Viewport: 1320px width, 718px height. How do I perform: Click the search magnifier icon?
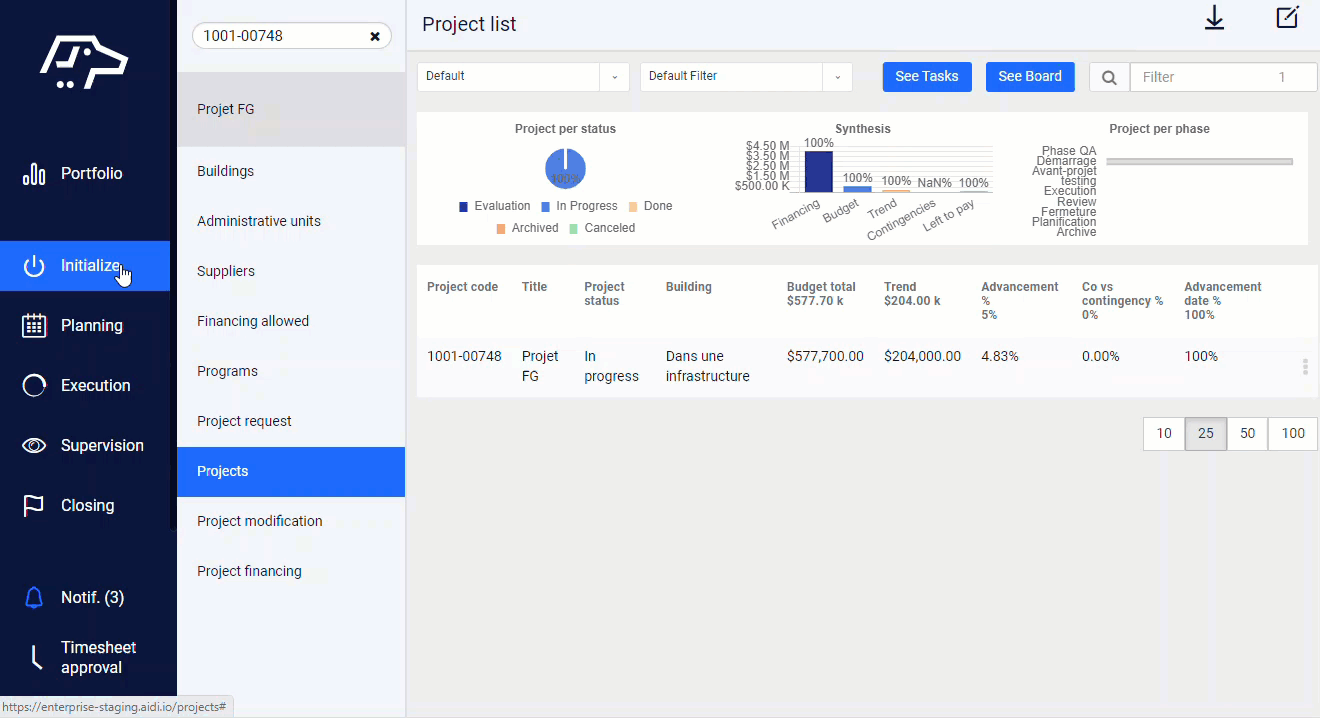[x=1108, y=76]
